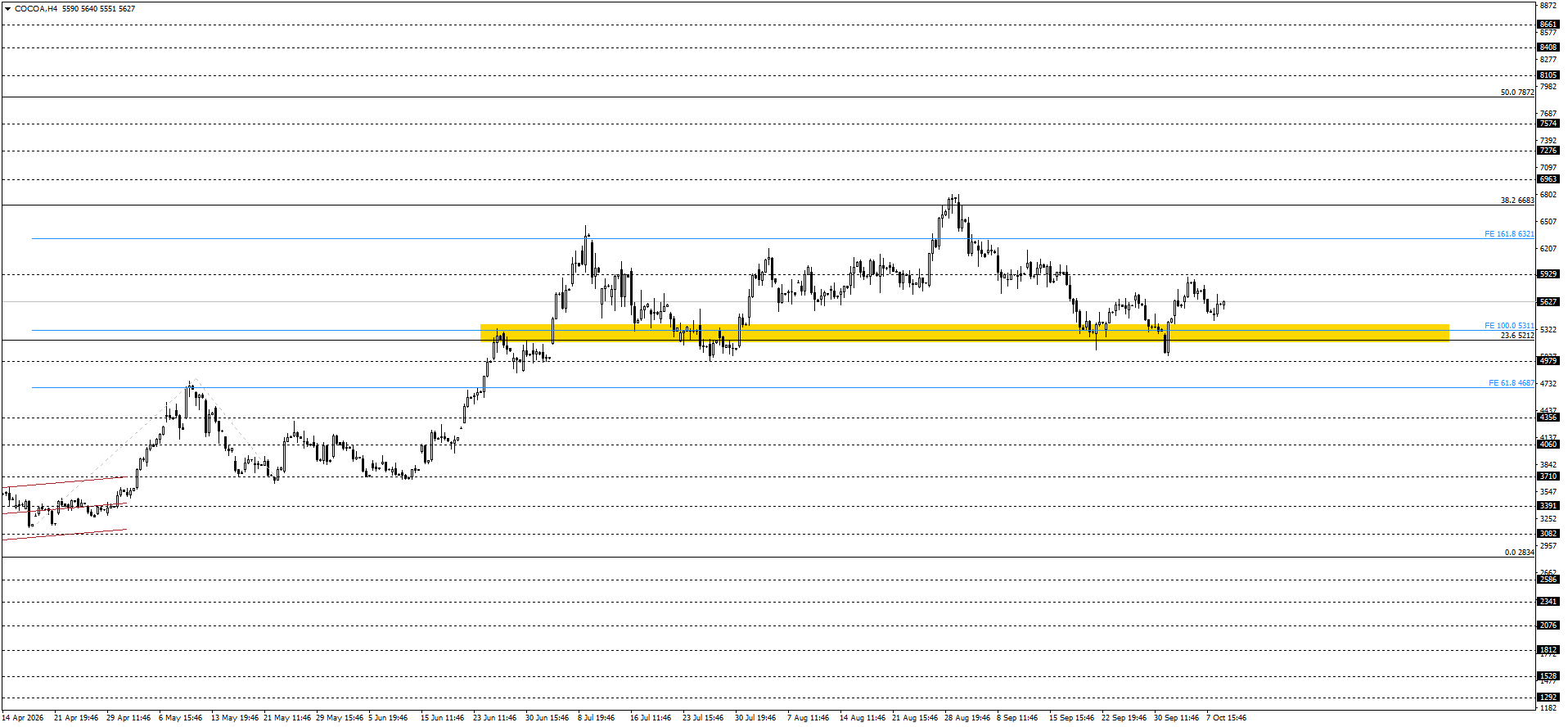Click the 8105 price level tag
Screen dimensions: 1568x727
(x=1548, y=75)
